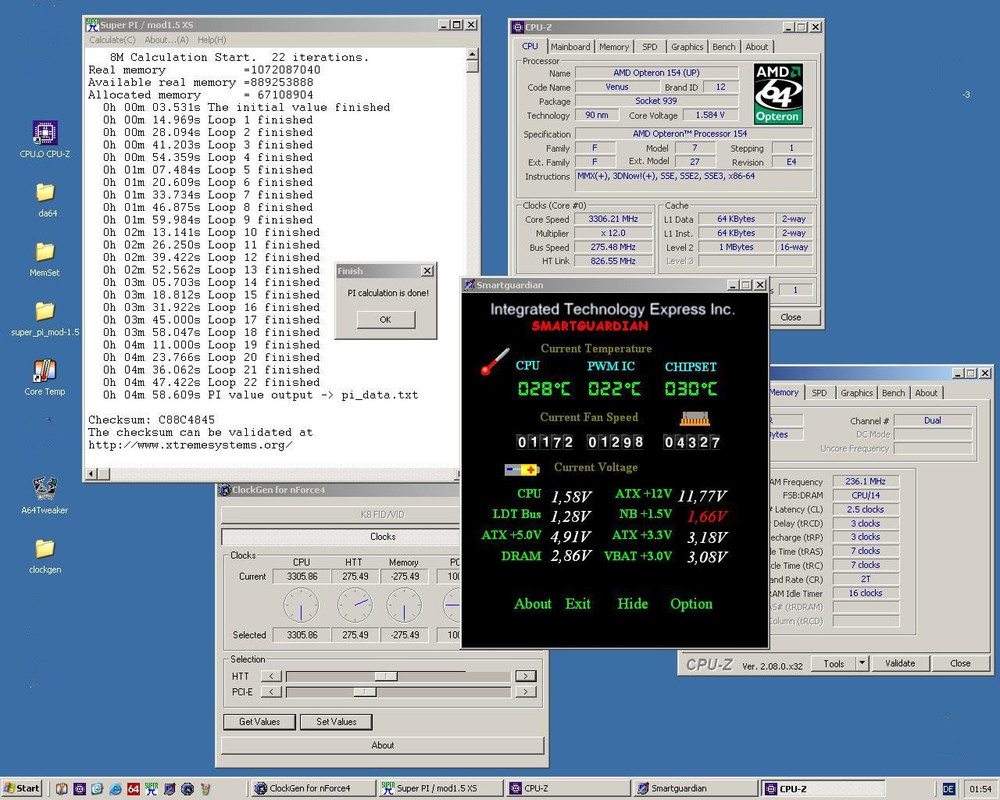The image size is (1000, 800).
Task: Click the fan speed heatsink icon
Action: (695, 419)
